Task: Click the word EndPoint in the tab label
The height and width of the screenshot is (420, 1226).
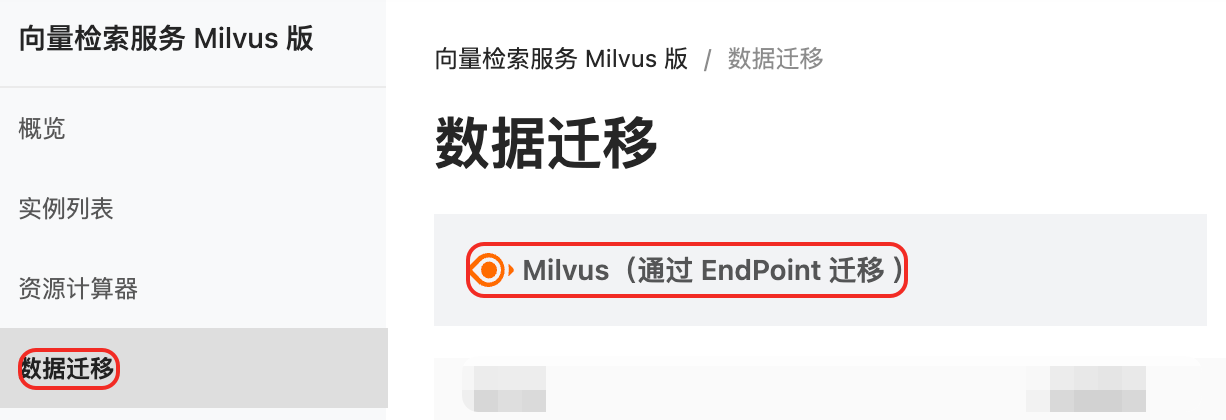Action: pyautogui.click(x=762, y=270)
